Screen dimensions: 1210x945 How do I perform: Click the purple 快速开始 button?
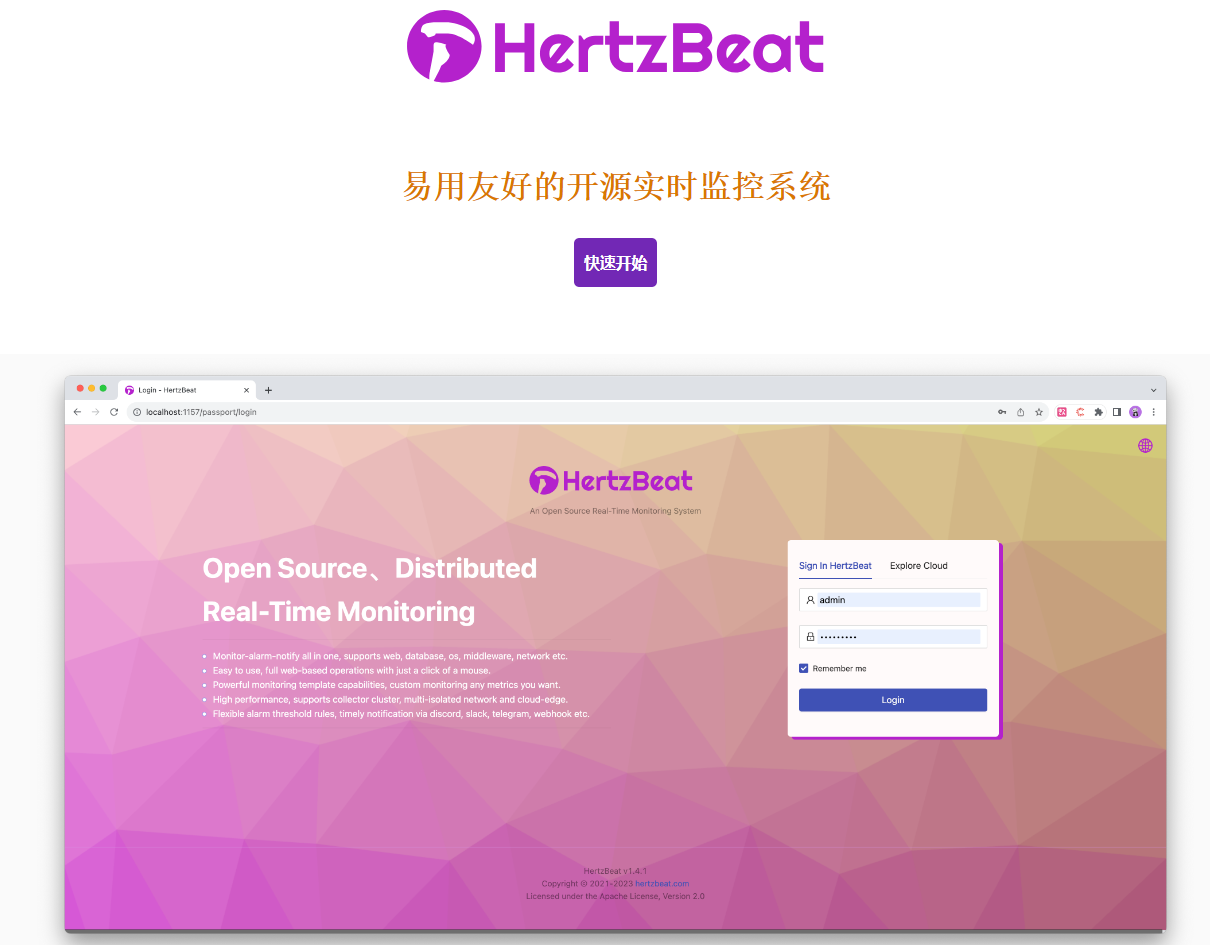point(615,263)
